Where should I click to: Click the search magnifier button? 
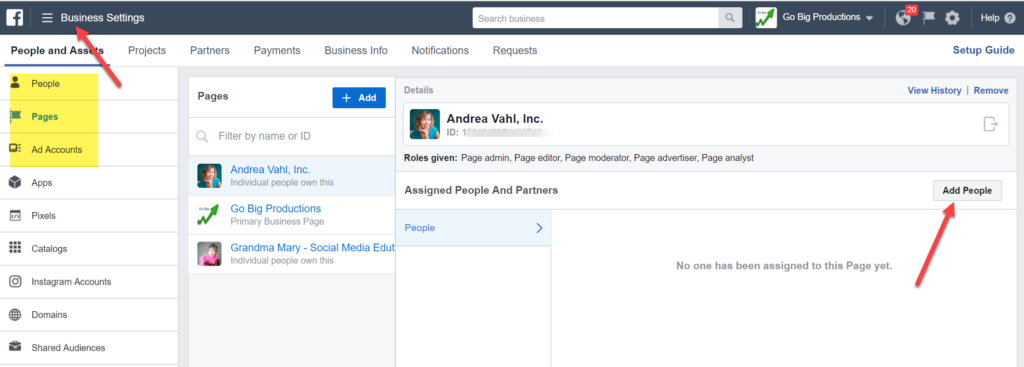pyautogui.click(x=729, y=18)
